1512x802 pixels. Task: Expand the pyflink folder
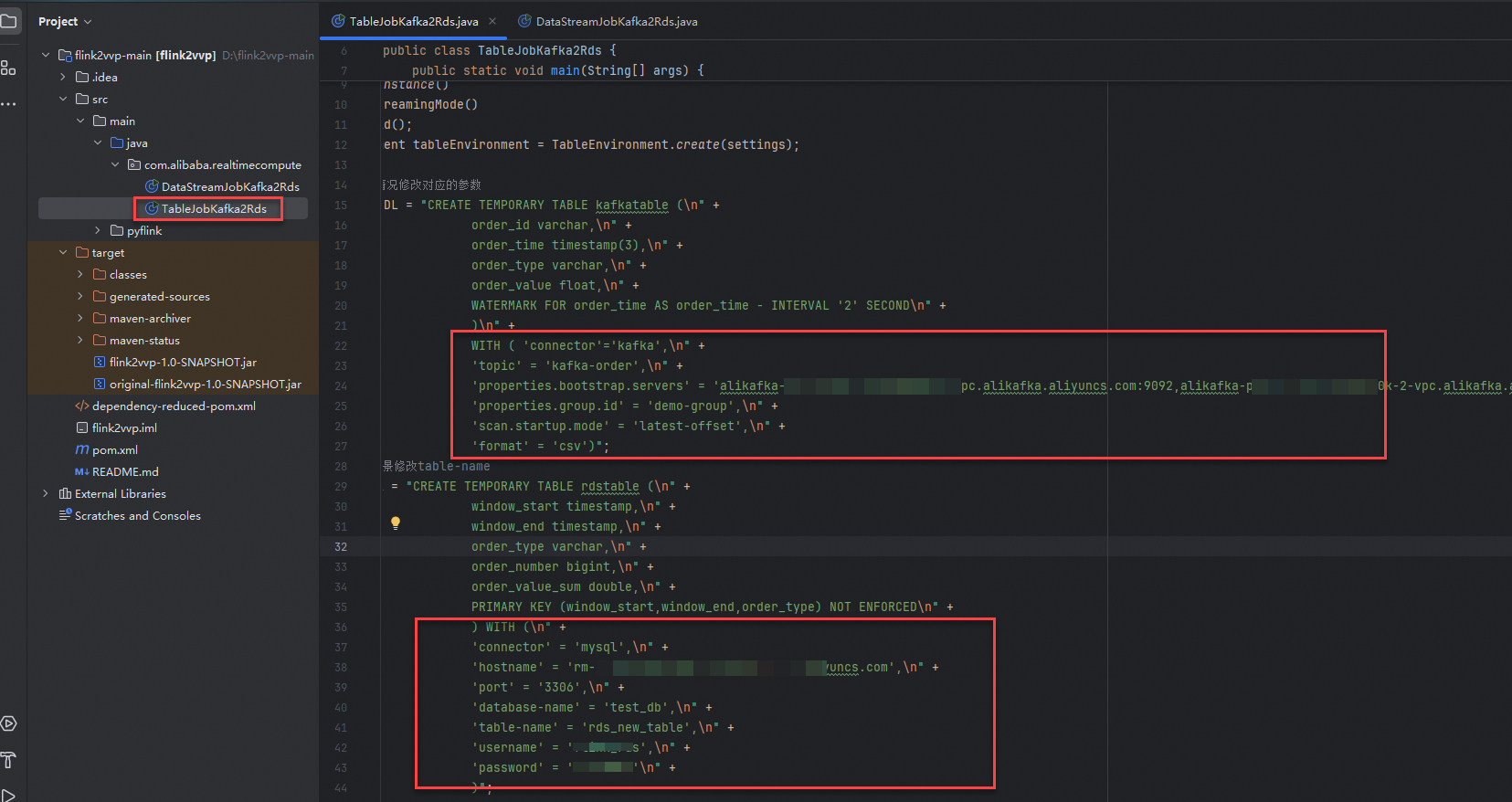pos(98,230)
